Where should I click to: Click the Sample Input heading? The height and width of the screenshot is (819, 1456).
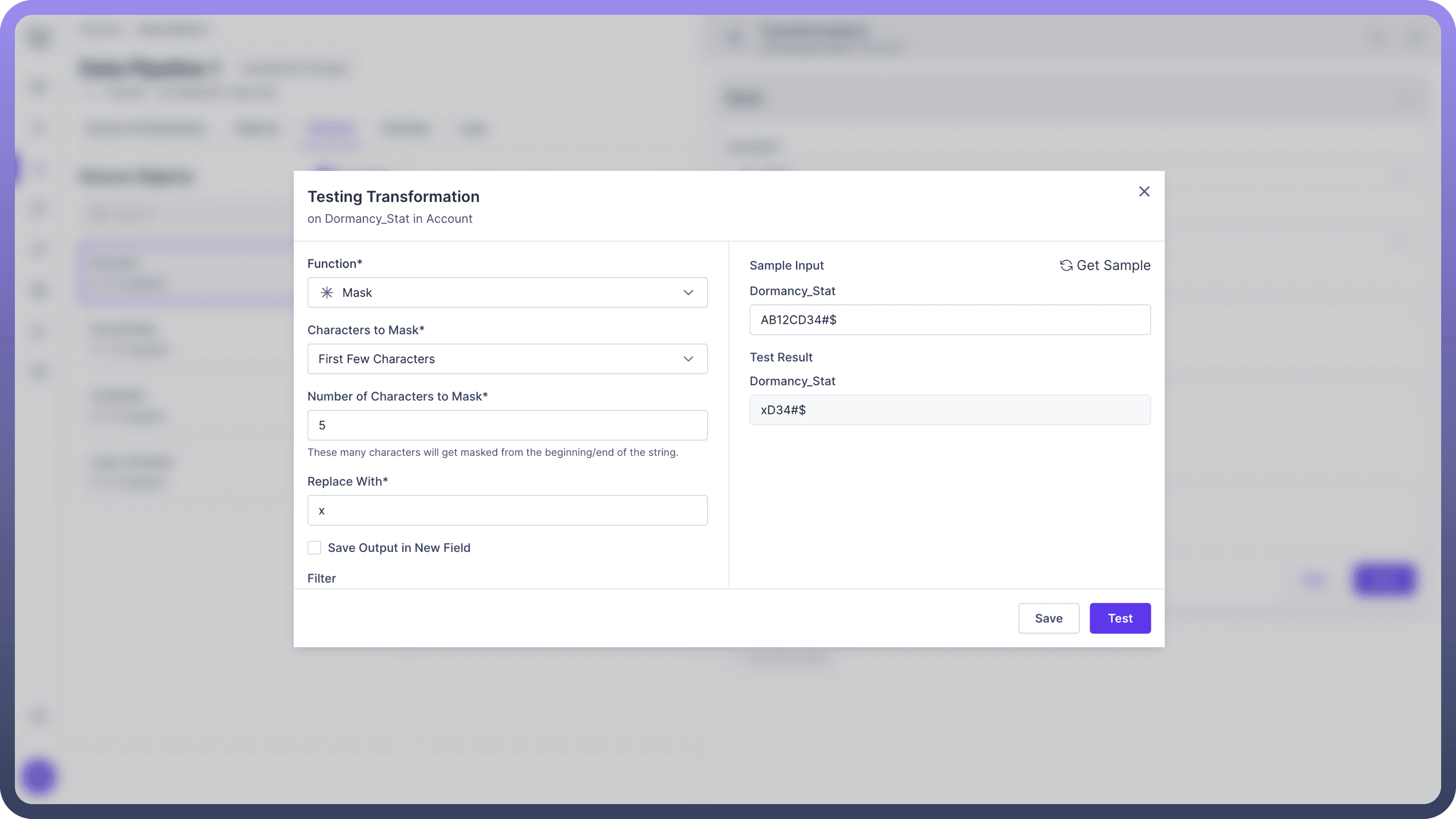786,265
